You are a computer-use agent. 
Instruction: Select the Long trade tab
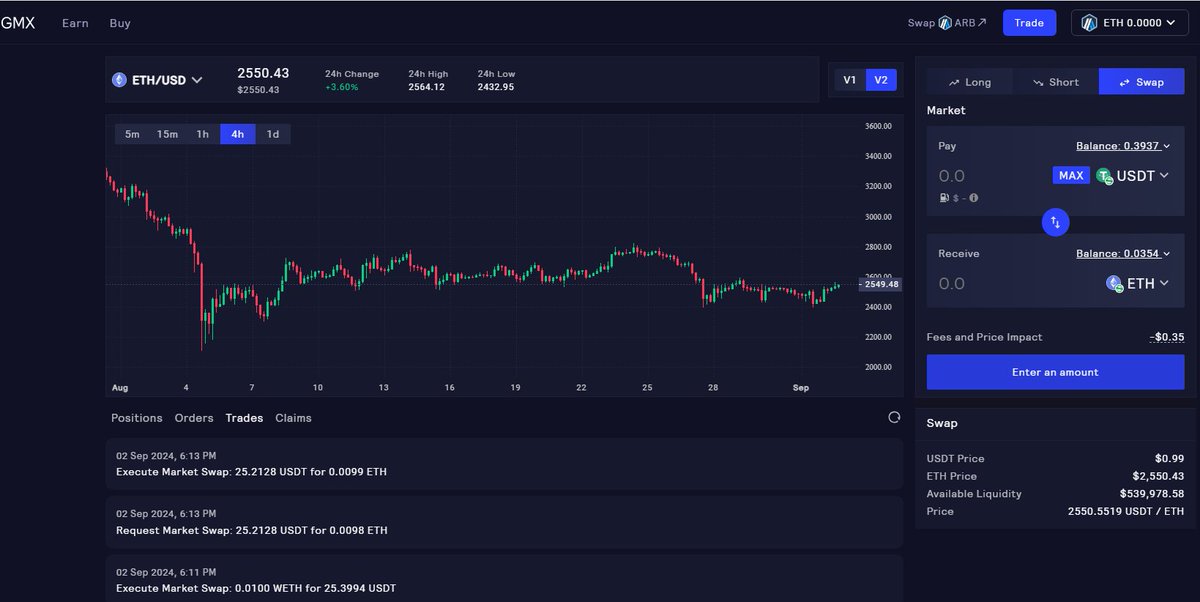(x=970, y=82)
